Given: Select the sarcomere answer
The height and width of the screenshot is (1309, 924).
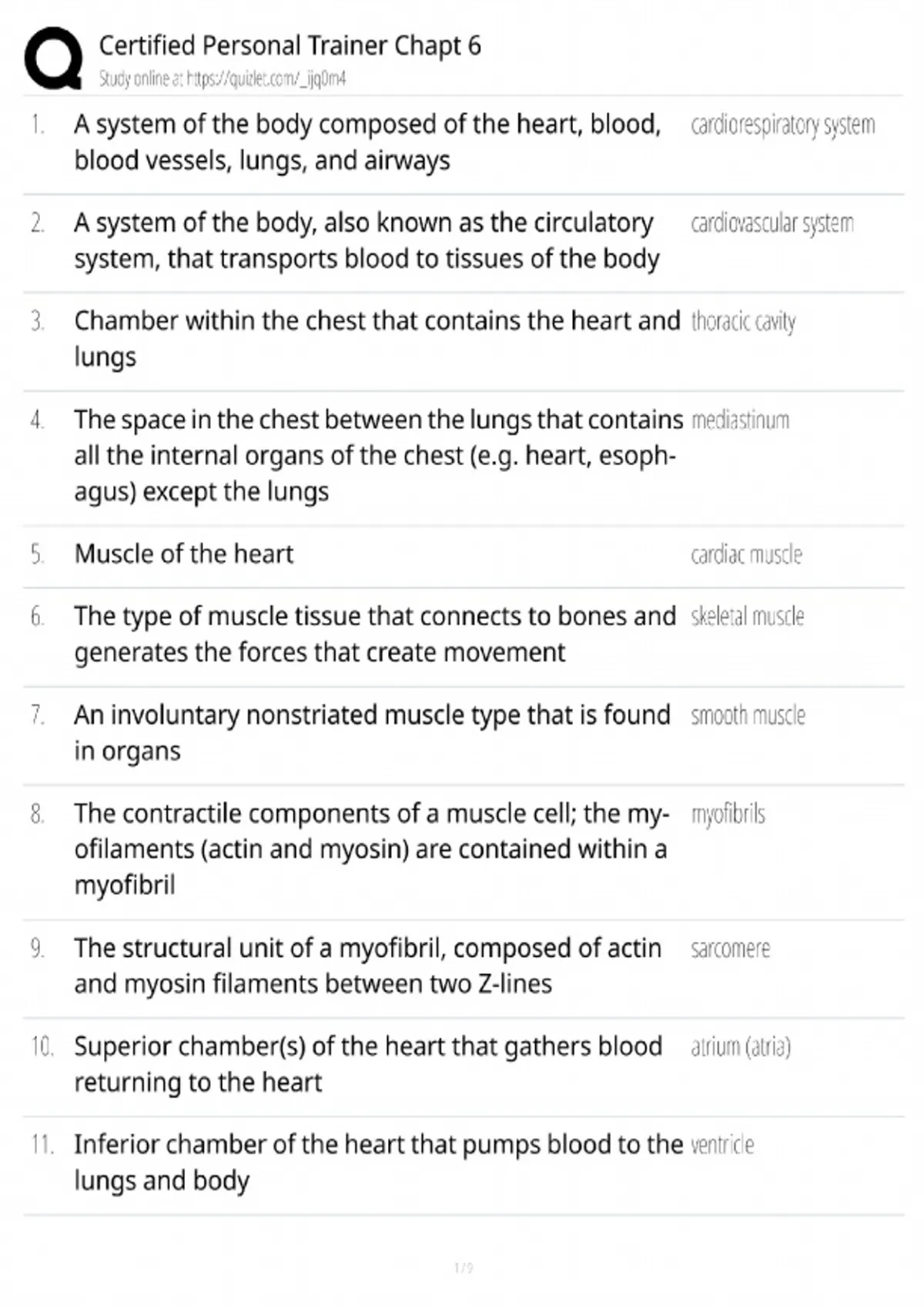Looking at the screenshot, I should click(730, 949).
